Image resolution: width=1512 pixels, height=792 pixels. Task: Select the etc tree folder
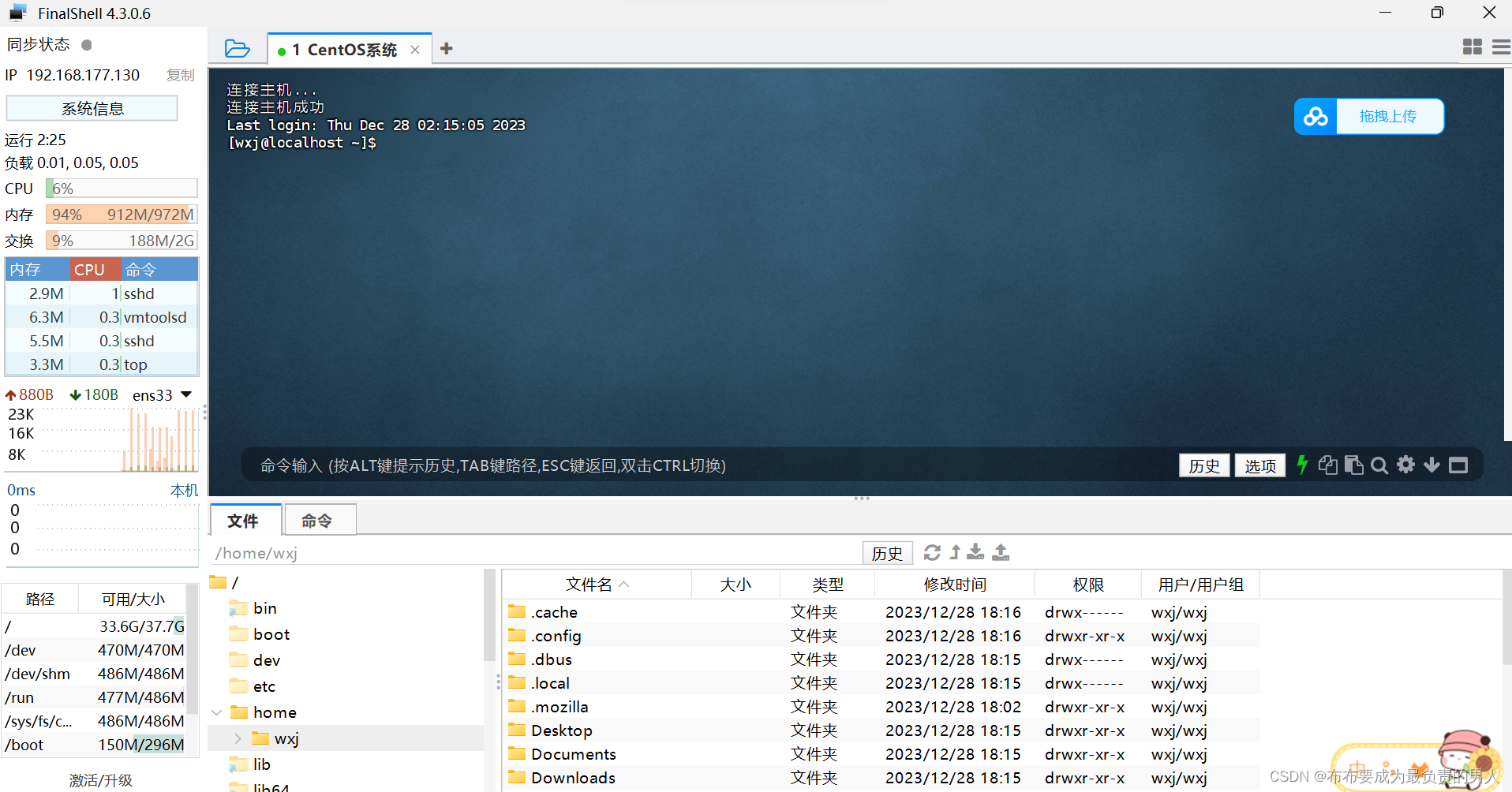tap(253, 686)
